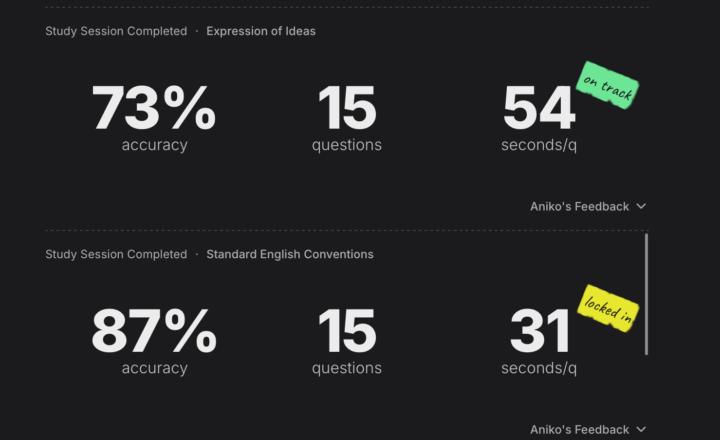Select the 73% accuracy figure
This screenshot has height=440, width=720.
(x=154, y=108)
